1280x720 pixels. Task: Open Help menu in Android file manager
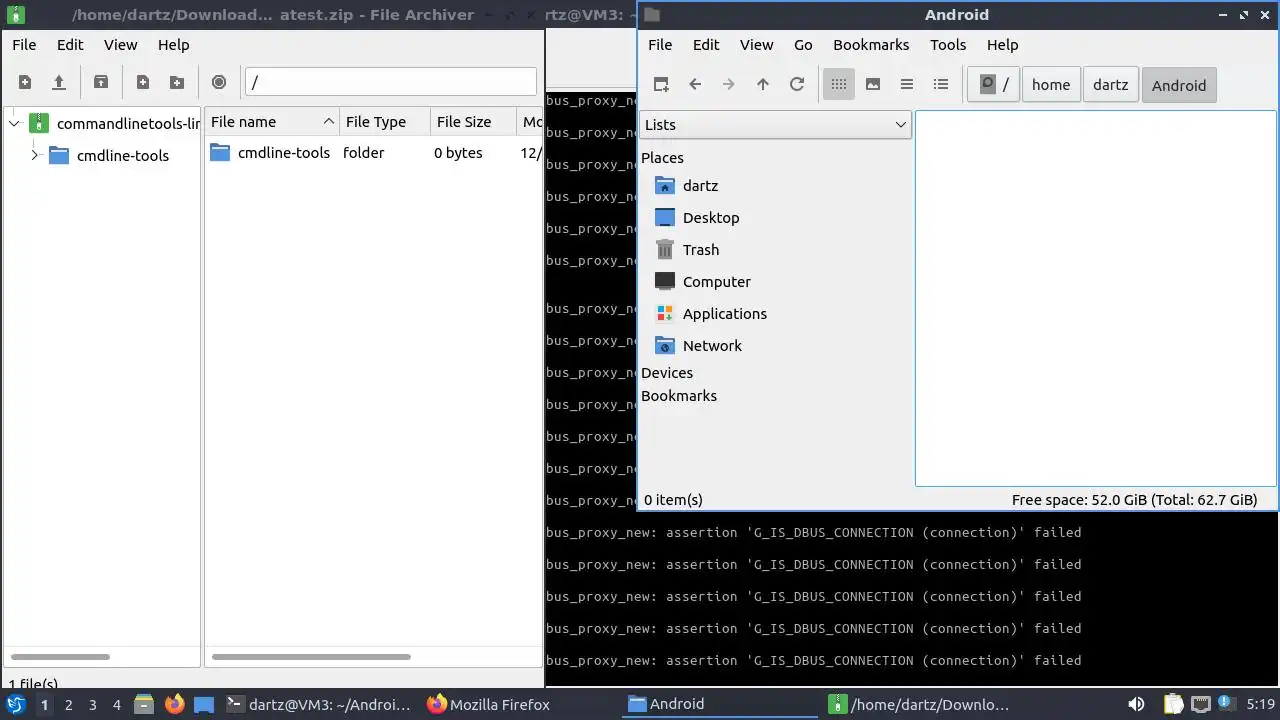(1002, 44)
